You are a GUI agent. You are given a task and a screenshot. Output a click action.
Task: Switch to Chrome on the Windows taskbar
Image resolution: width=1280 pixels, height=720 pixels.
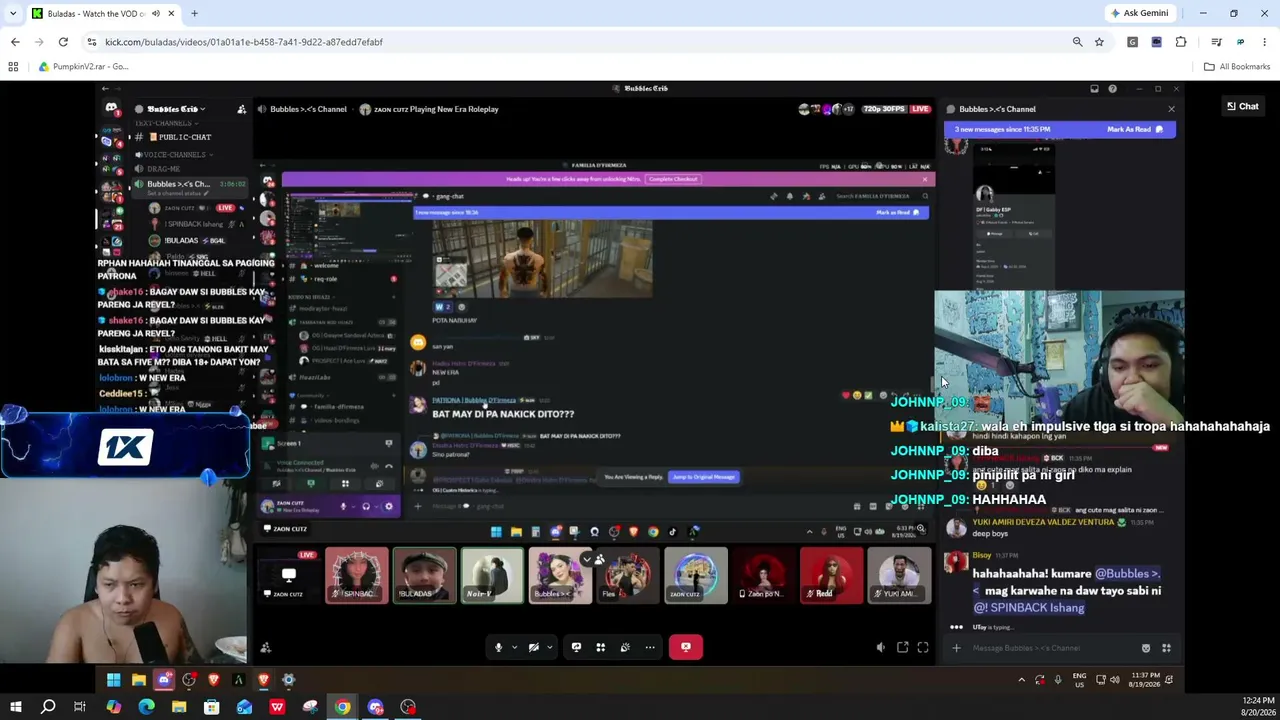[x=342, y=707]
